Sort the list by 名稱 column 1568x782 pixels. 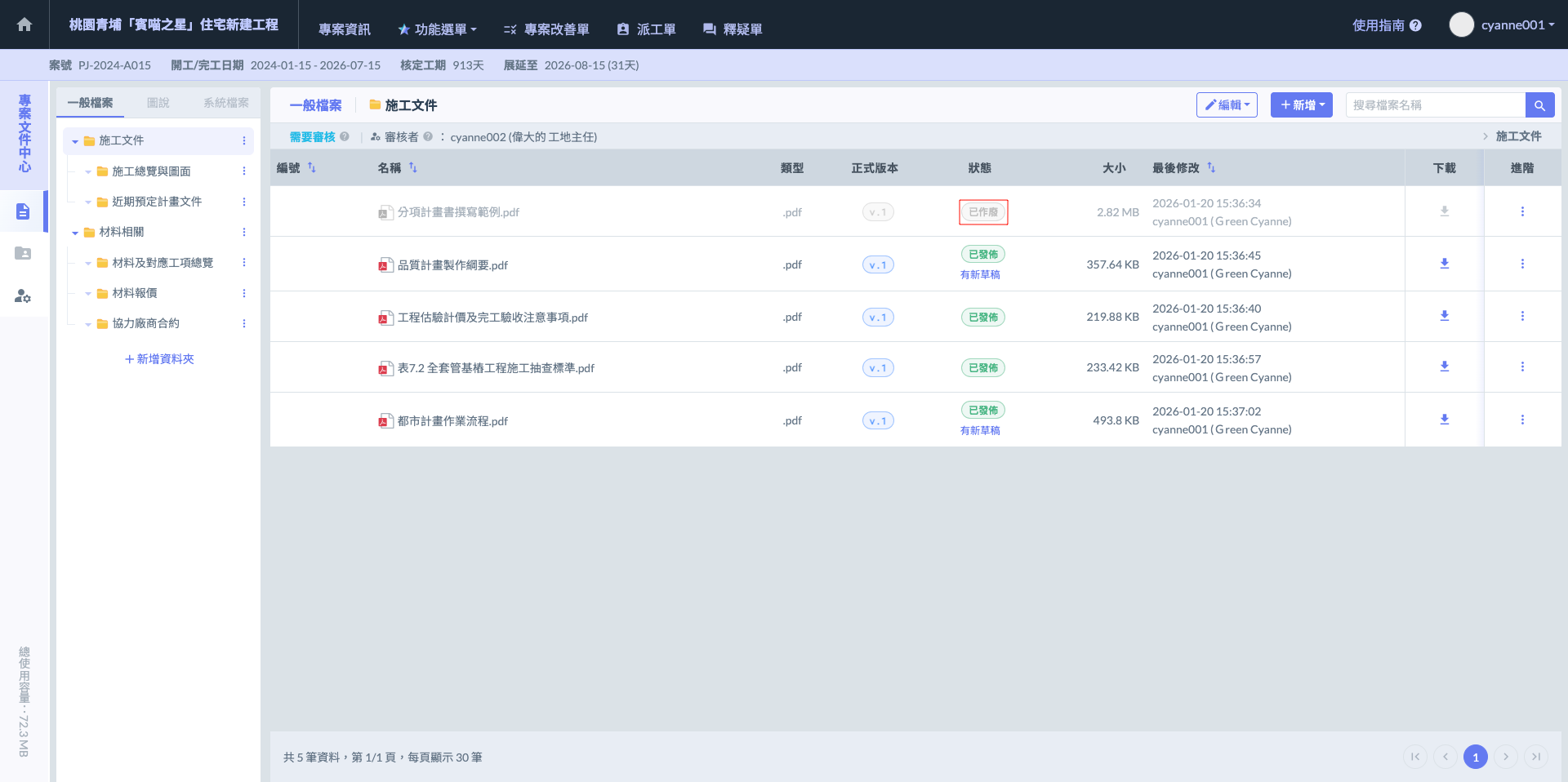coord(413,167)
